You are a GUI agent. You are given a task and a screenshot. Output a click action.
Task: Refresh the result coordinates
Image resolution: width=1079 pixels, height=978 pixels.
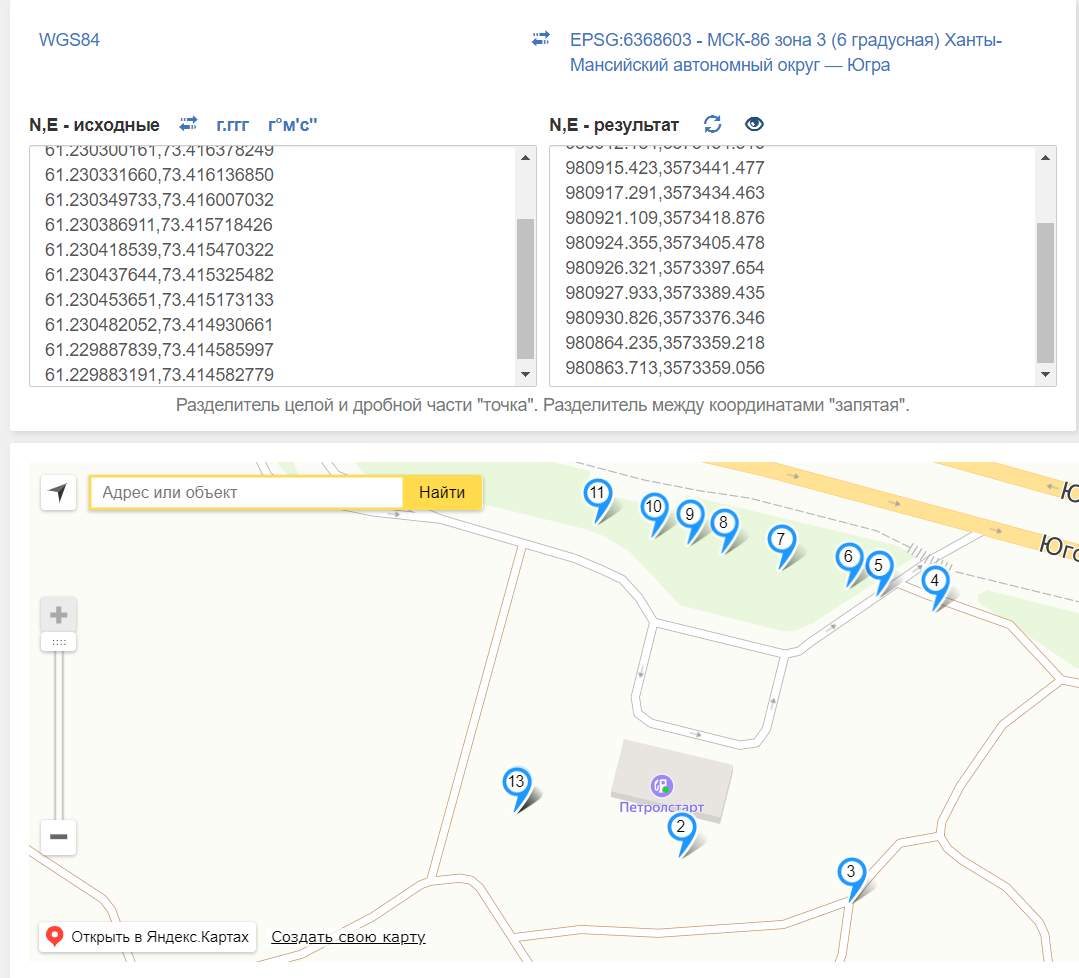pos(712,124)
